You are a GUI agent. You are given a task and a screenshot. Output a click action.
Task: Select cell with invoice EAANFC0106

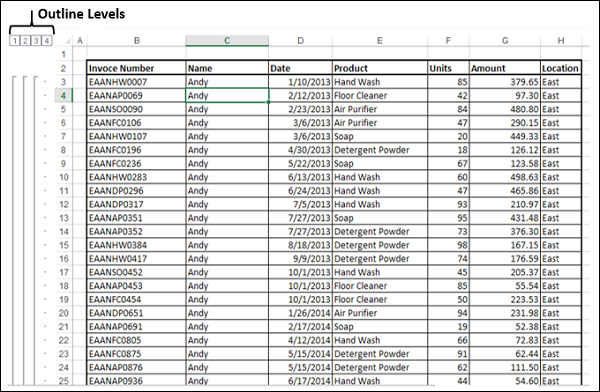[x=137, y=122]
